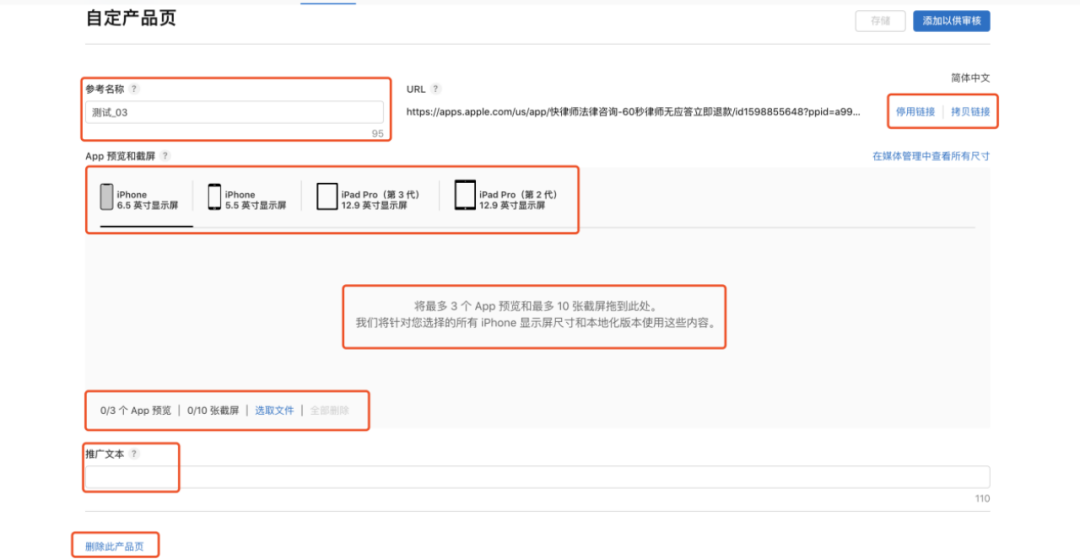Click 全部删除 link
This screenshot has height=559, width=1080.
tap(329, 410)
